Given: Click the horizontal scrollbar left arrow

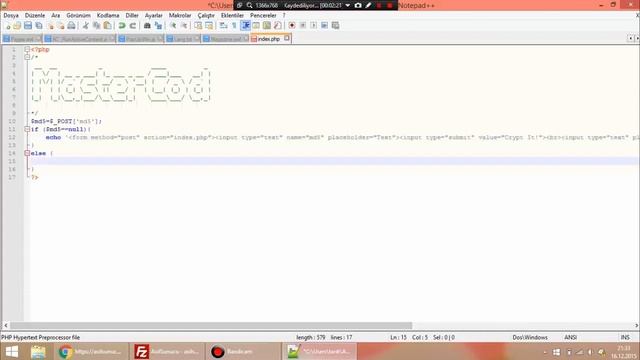Looking at the screenshot, I should [5, 326].
